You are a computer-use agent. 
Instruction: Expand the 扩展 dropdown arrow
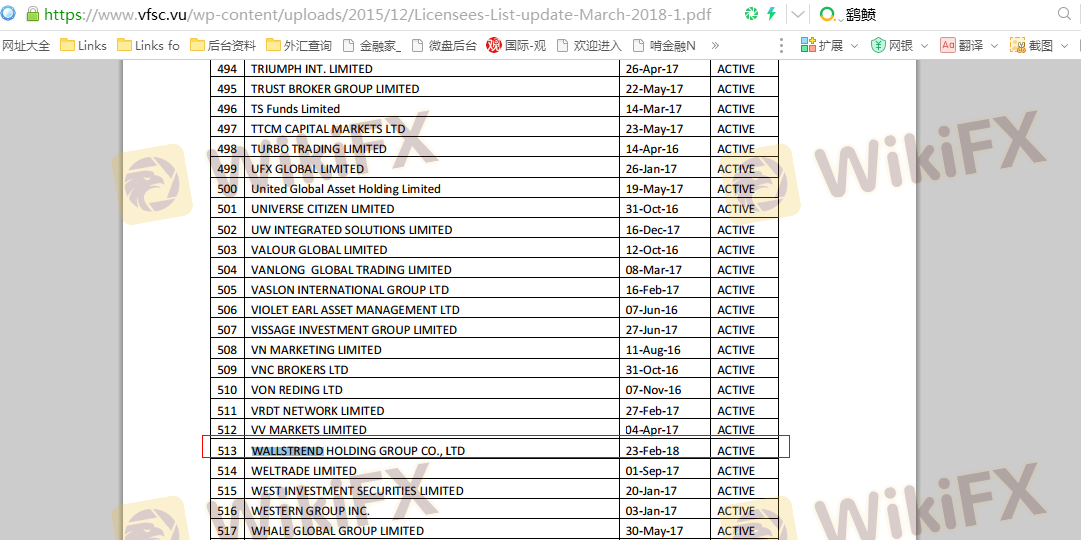854,46
